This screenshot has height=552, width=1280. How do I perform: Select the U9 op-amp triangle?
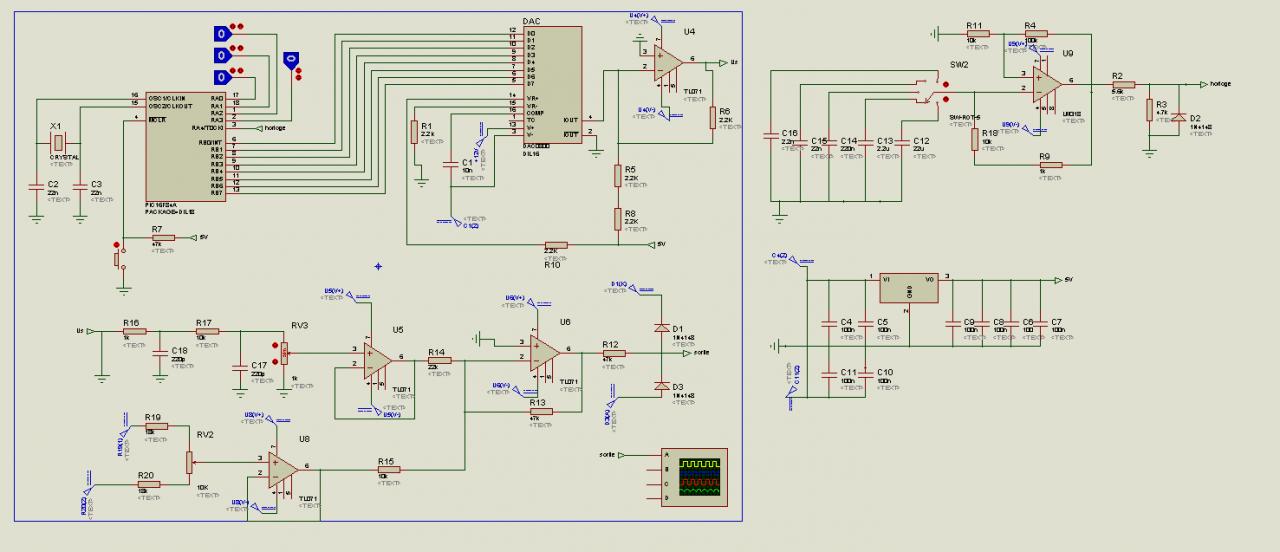tap(1046, 82)
